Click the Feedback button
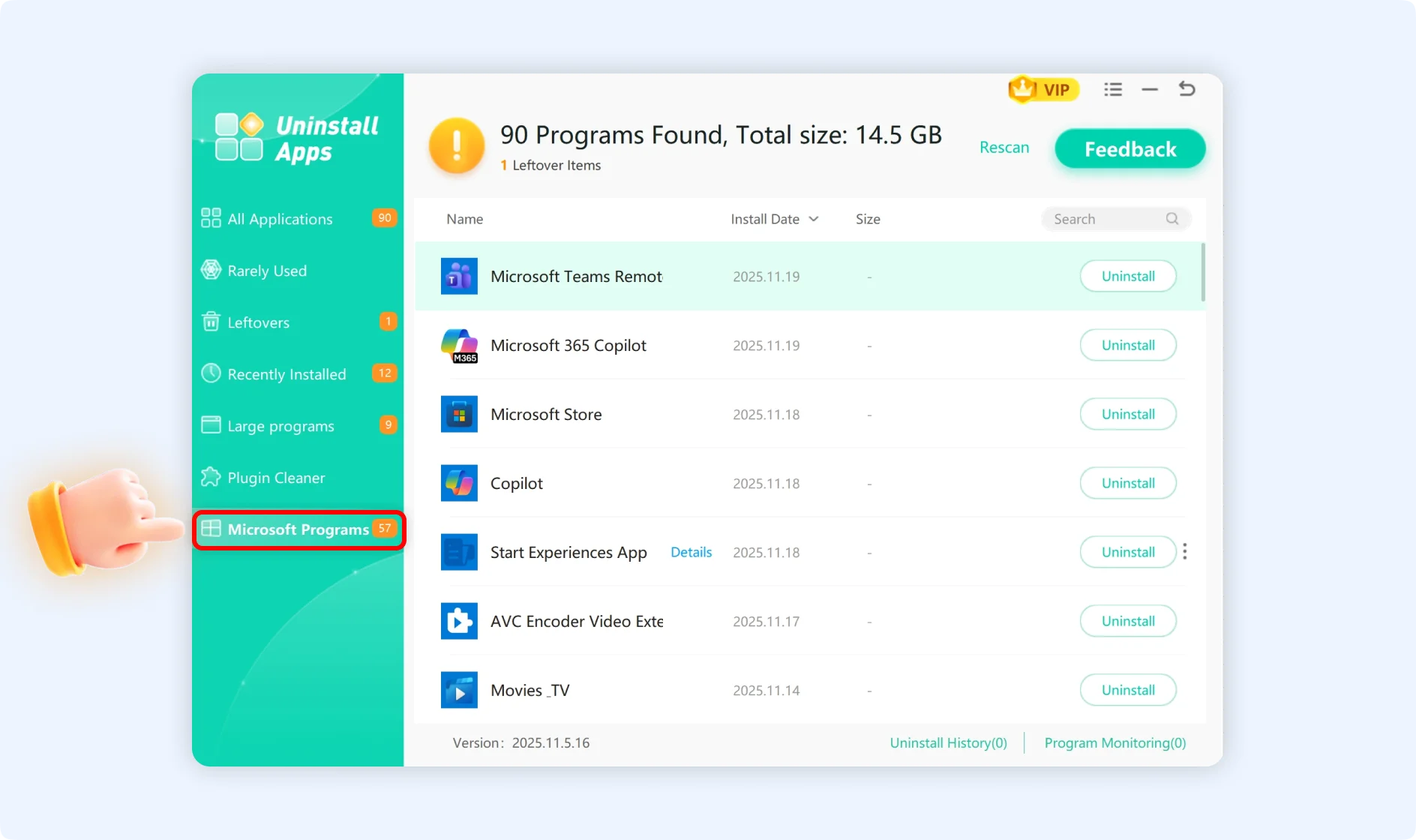This screenshot has width=1416, height=840. pyautogui.click(x=1129, y=148)
